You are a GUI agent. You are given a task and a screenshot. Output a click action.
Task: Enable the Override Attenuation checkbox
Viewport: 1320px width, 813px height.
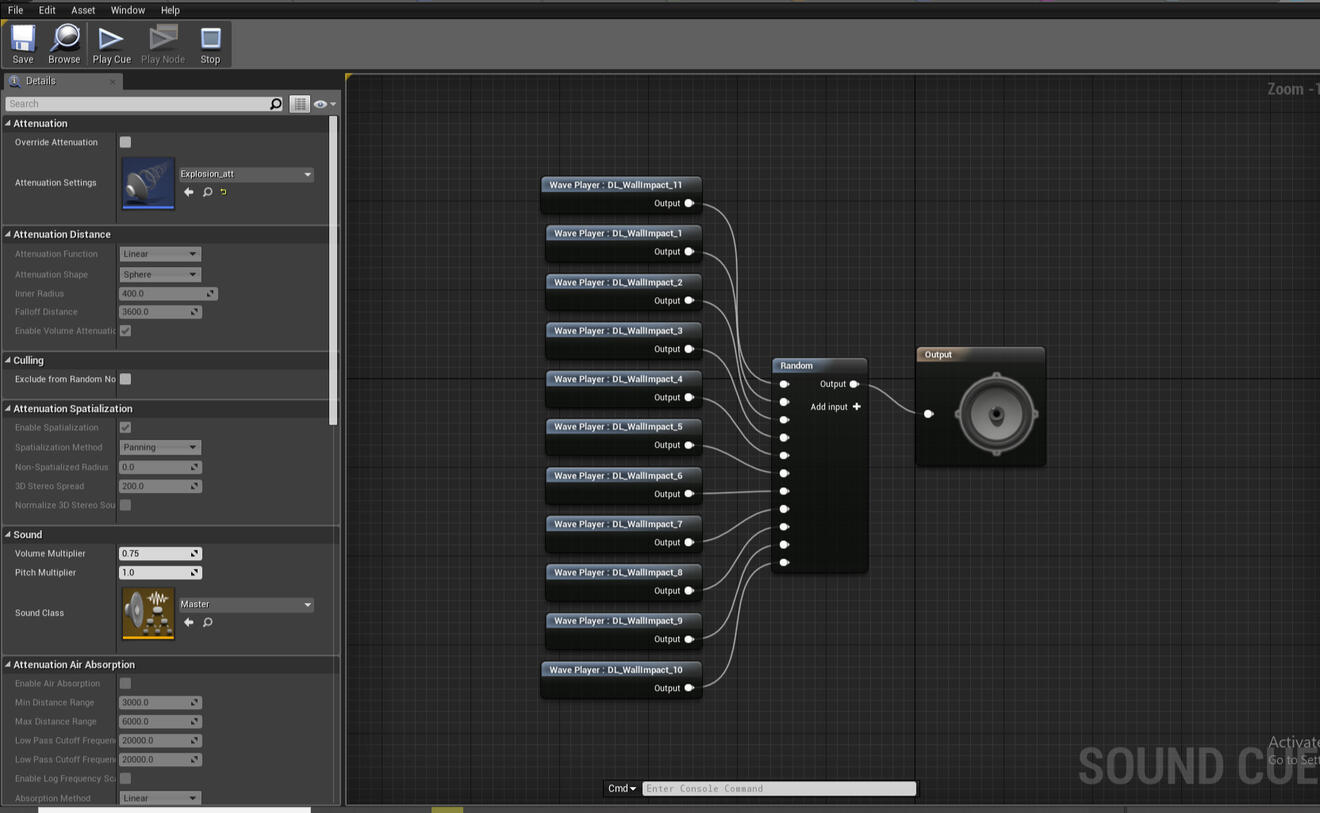(x=125, y=142)
